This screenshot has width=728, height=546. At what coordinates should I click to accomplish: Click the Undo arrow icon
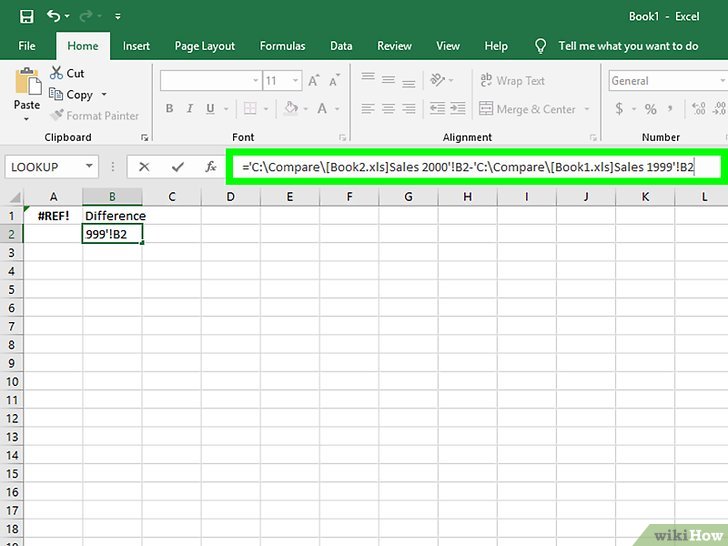pyautogui.click(x=53, y=16)
